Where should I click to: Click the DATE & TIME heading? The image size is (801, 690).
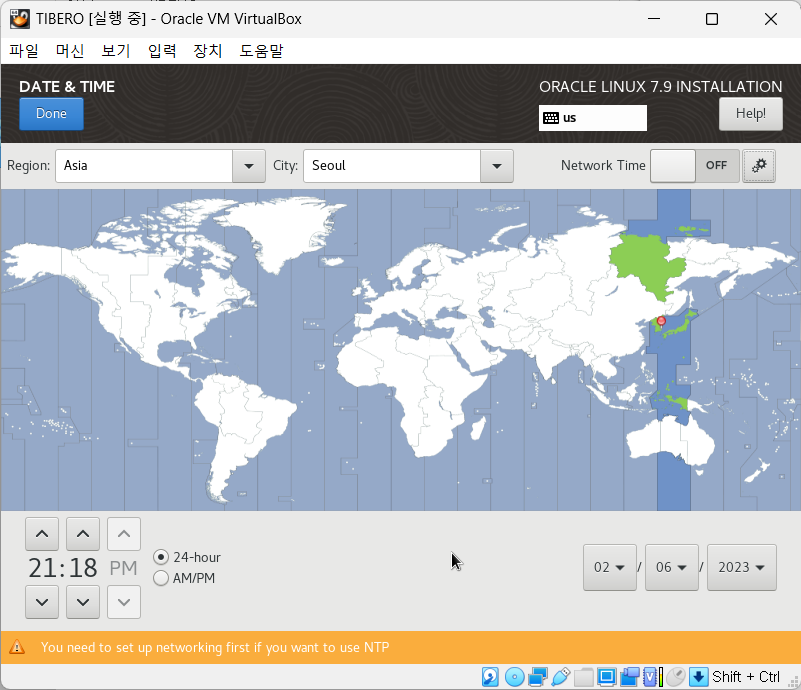[x=67, y=87]
